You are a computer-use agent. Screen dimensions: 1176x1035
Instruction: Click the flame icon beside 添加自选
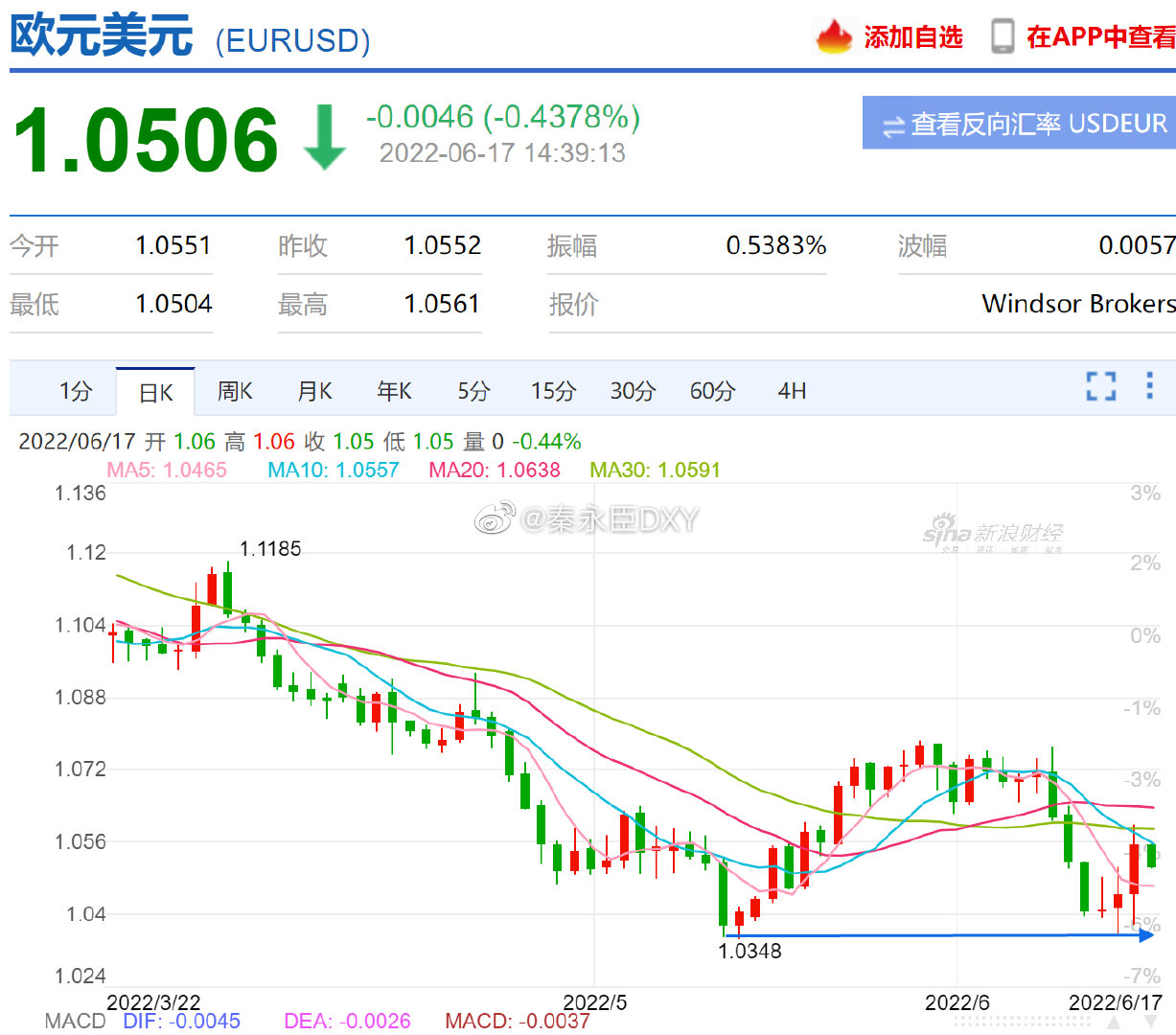(x=833, y=36)
